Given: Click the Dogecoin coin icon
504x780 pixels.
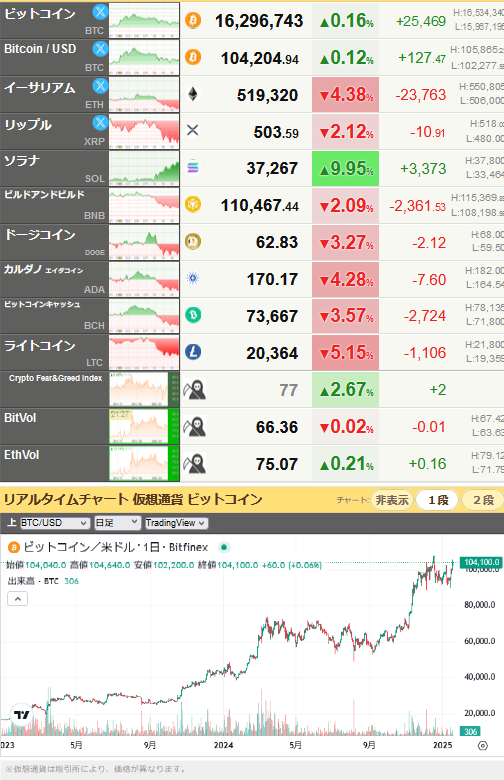Looking at the screenshot, I should pos(193,242).
